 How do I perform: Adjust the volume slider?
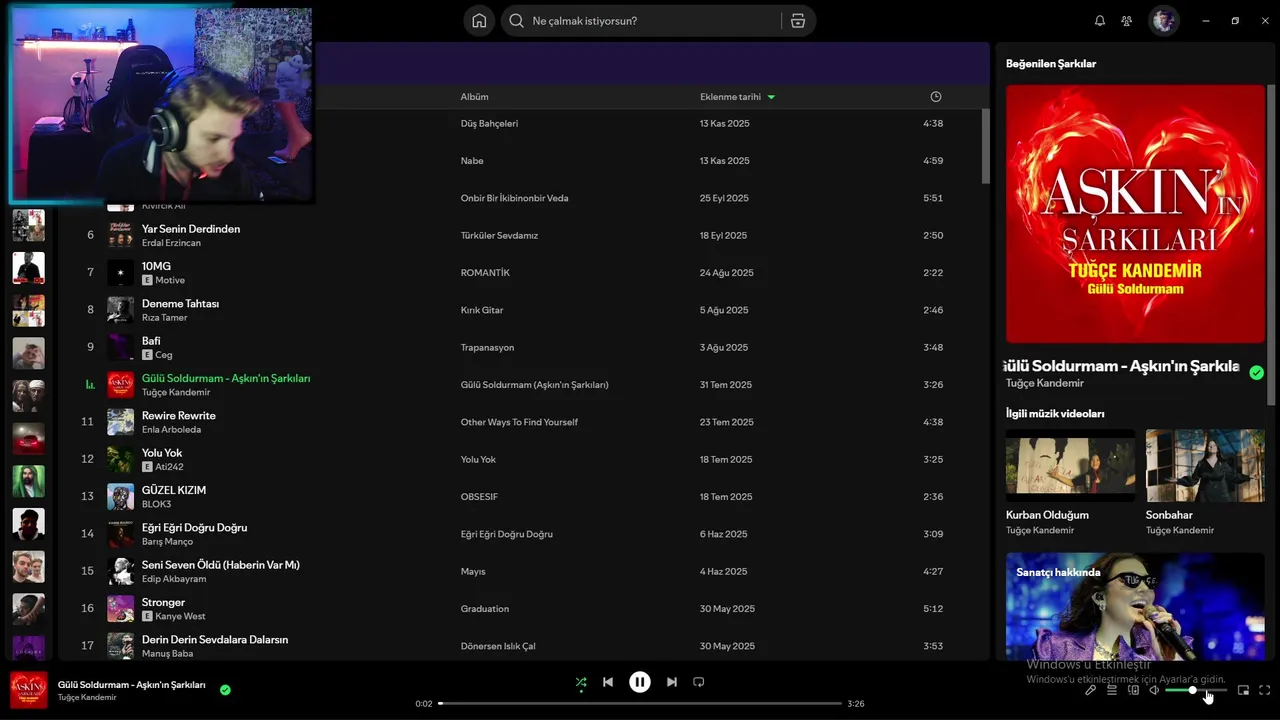(1195, 690)
